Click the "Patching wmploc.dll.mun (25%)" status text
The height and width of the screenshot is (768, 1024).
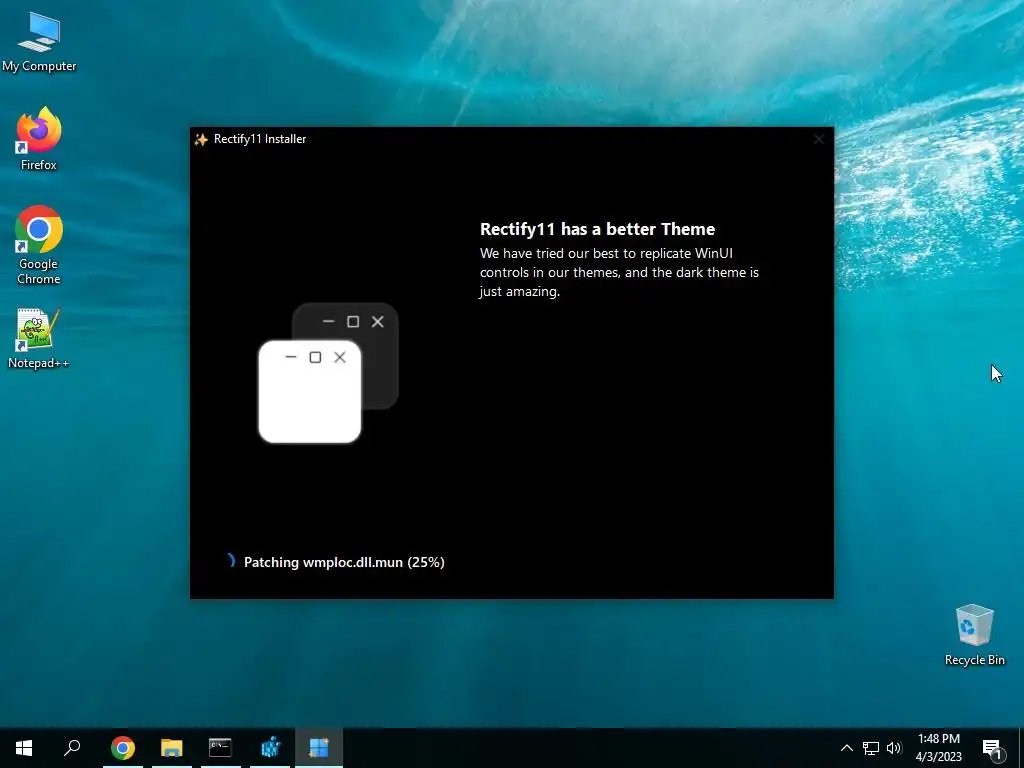[x=344, y=562]
